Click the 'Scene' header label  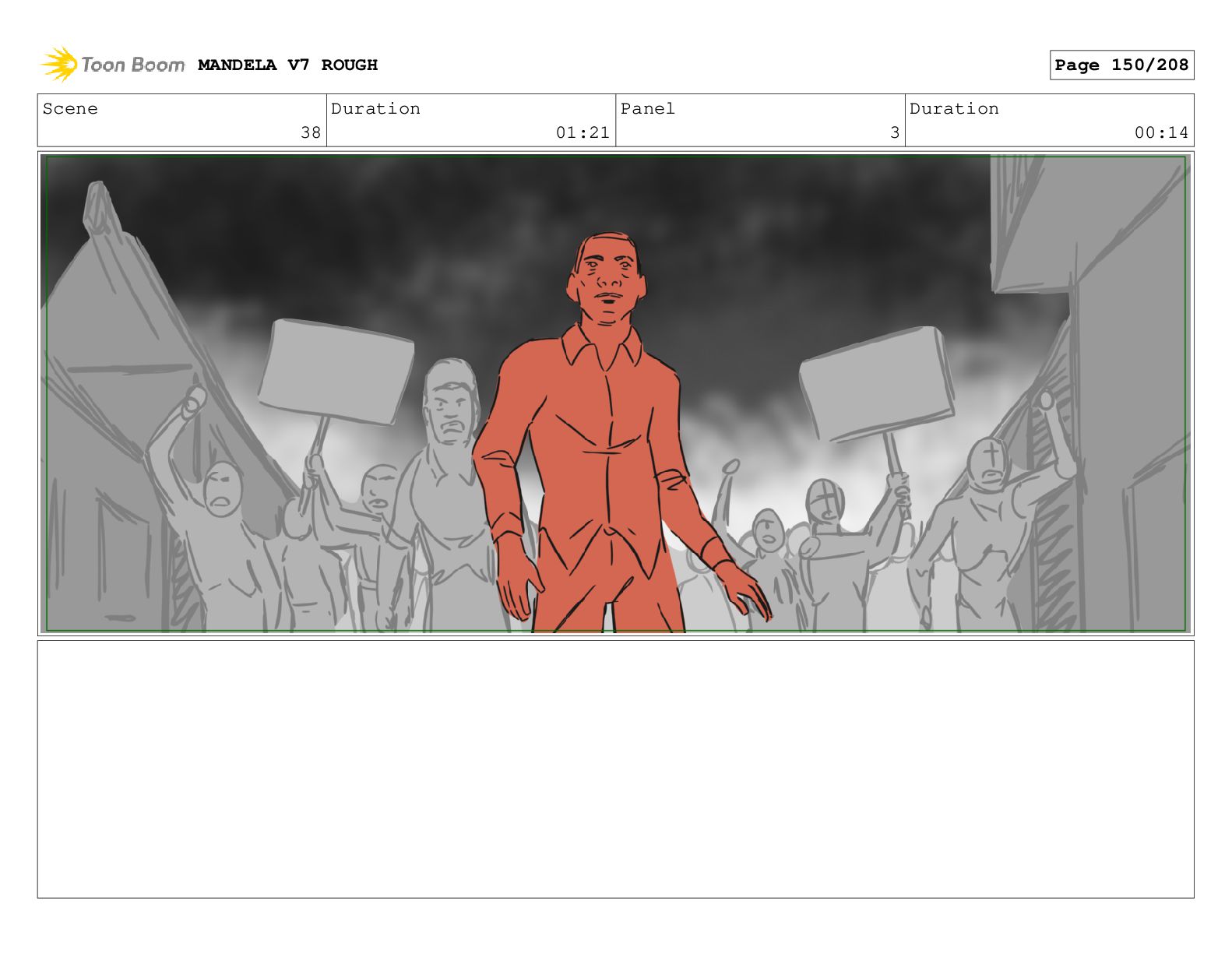pyautogui.click(x=70, y=109)
